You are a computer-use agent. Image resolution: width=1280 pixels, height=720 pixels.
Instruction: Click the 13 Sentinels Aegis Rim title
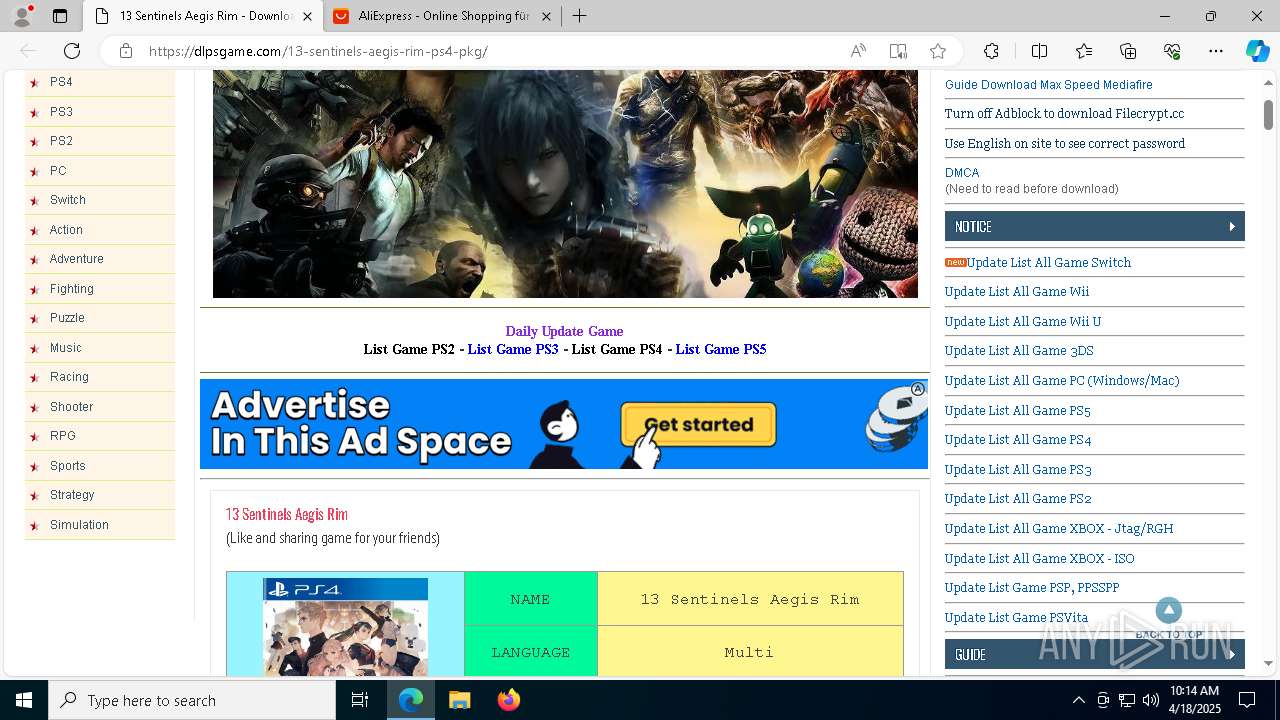287,514
